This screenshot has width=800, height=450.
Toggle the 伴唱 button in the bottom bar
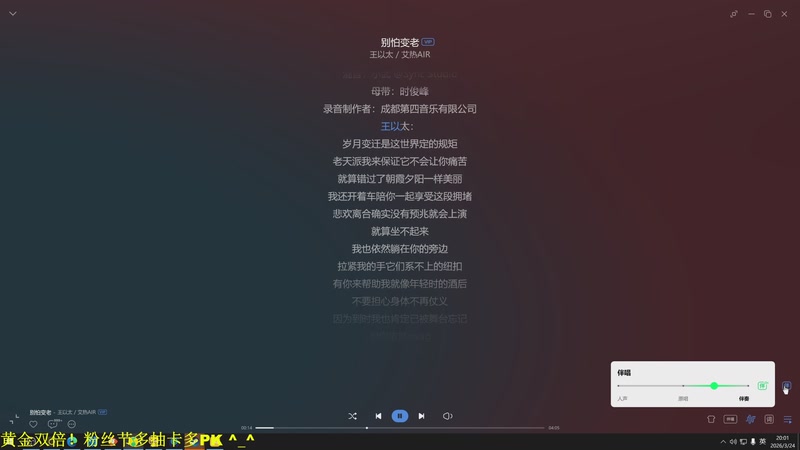click(730, 419)
